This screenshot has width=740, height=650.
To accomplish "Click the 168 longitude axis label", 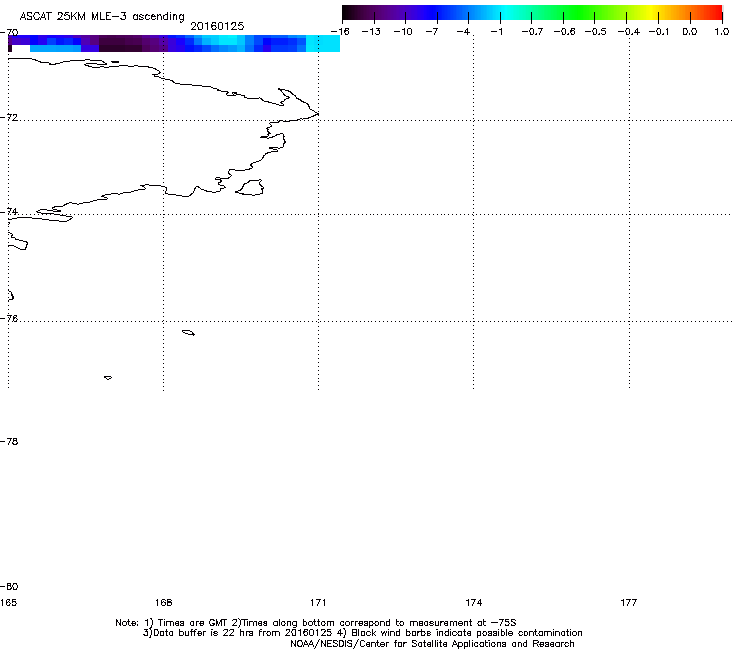I will pyautogui.click(x=163, y=602).
